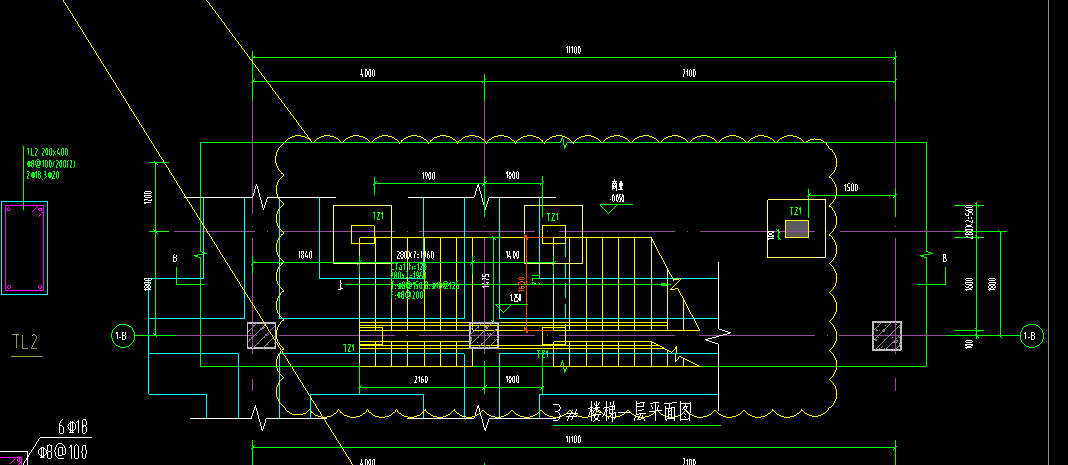
Task: Select the red 1600 dimension text
Action: coord(521,285)
